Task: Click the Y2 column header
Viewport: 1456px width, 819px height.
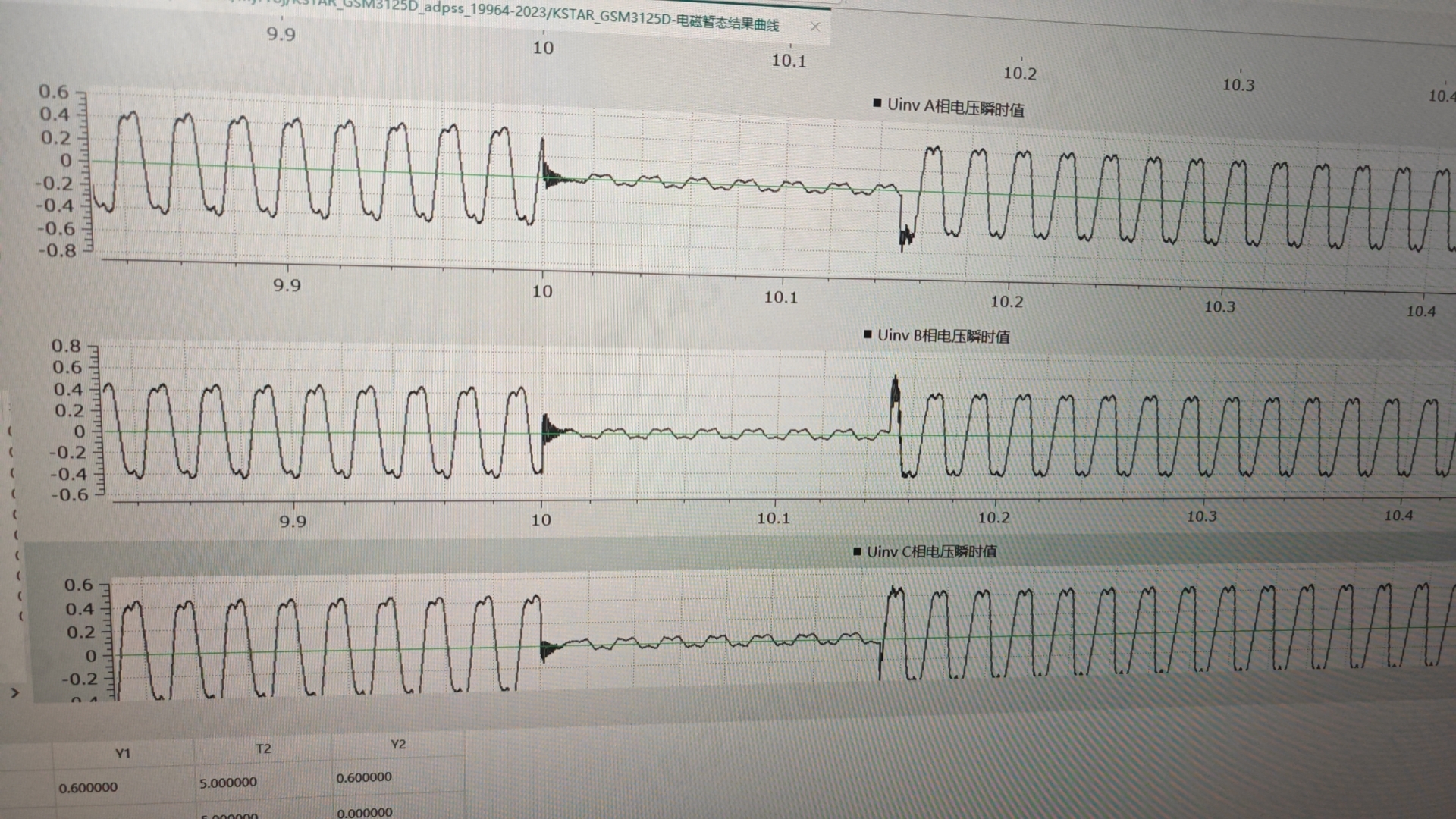Action: pos(398,745)
